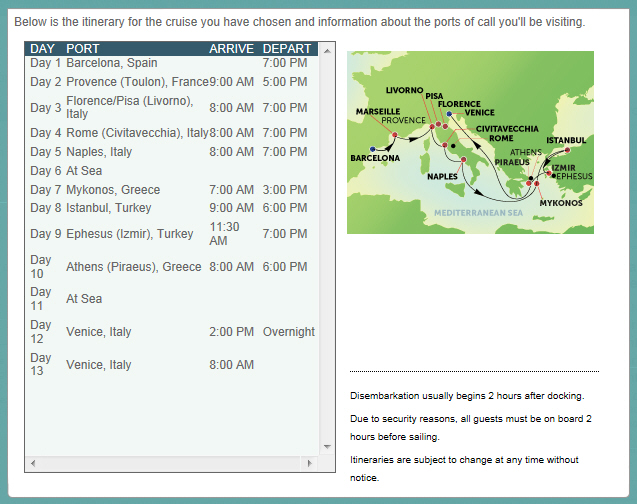Click the 'Overnight' departure cell
This screenshot has width=637, height=504.
click(288, 332)
